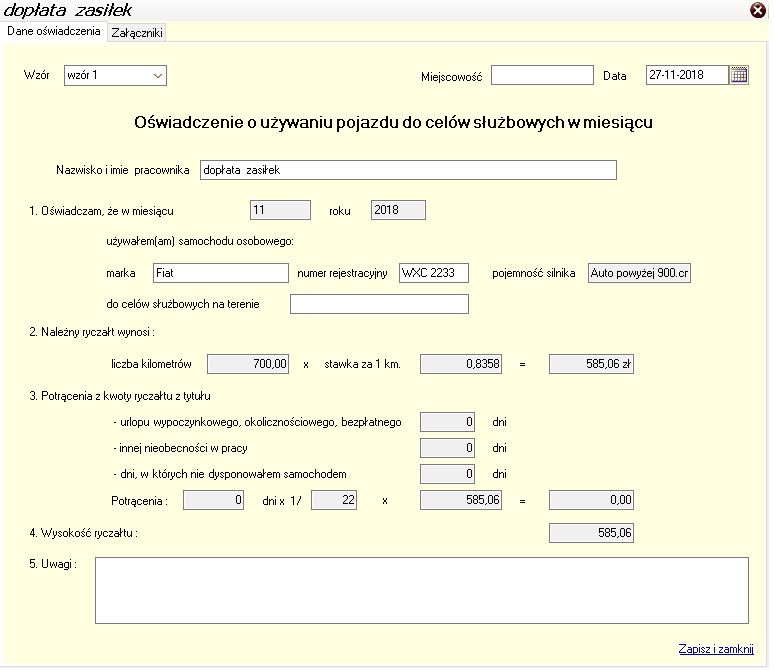Select the pojemność silnika field
The height and width of the screenshot is (671, 774).
(x=640, y=273)
